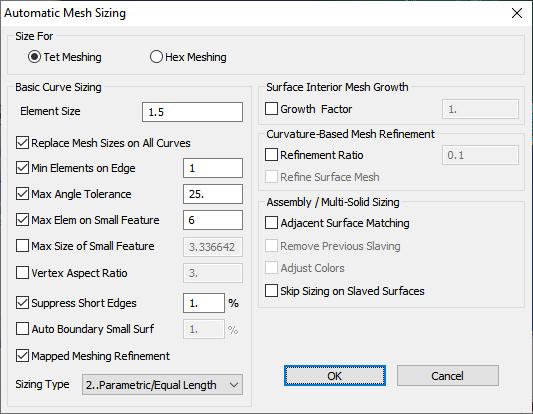Click the Element Size input field
This screenshot has width=533, height=414.
192,112
